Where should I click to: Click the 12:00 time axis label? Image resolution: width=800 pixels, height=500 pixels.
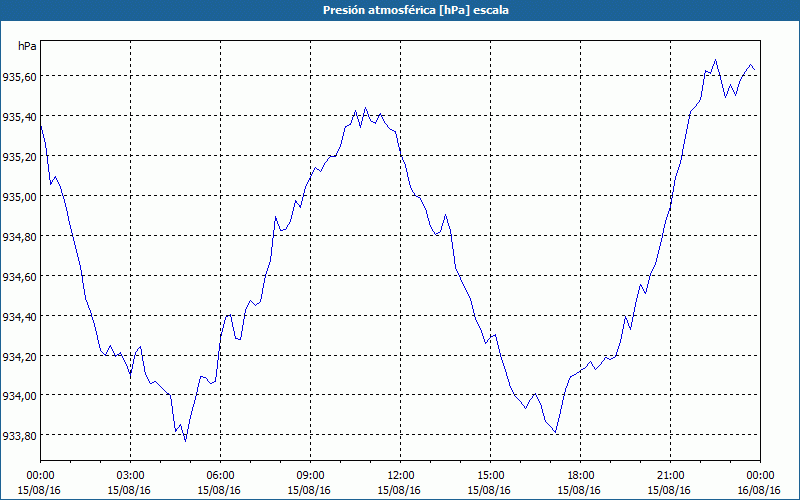[x=401, y=476]
